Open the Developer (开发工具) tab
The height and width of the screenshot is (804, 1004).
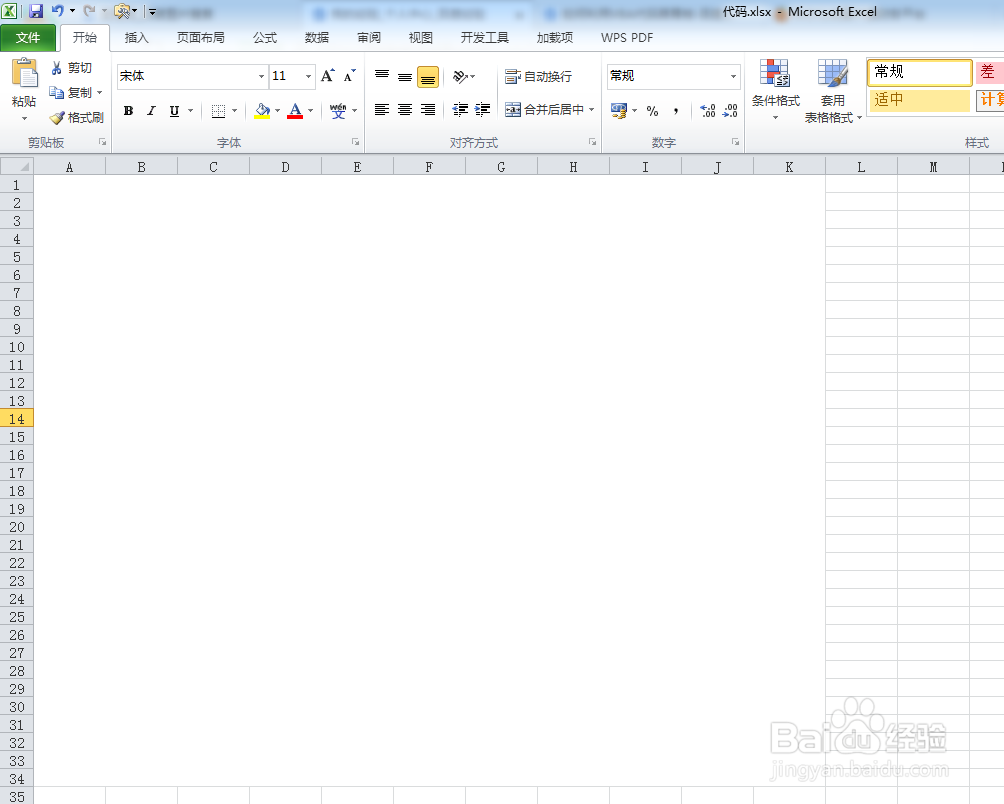tap(485, 38)
